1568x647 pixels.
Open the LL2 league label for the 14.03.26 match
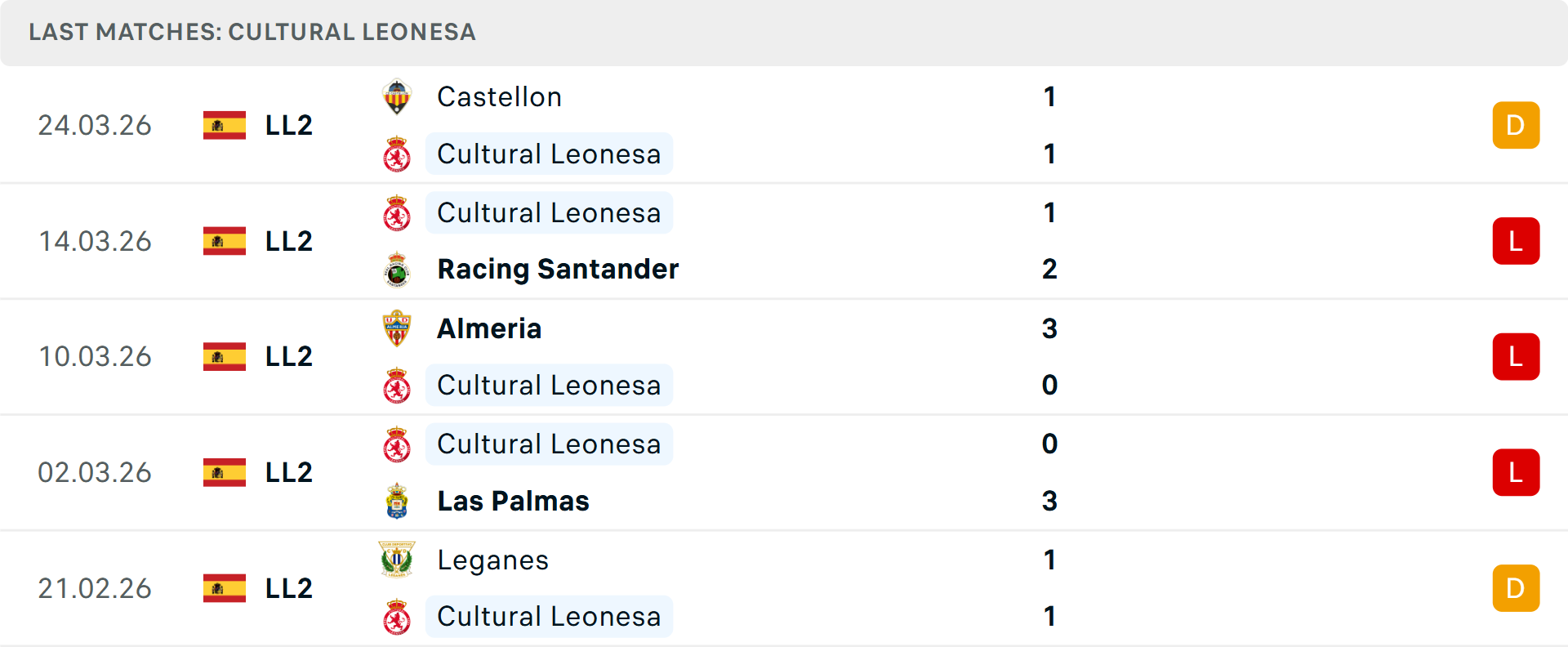287,240
